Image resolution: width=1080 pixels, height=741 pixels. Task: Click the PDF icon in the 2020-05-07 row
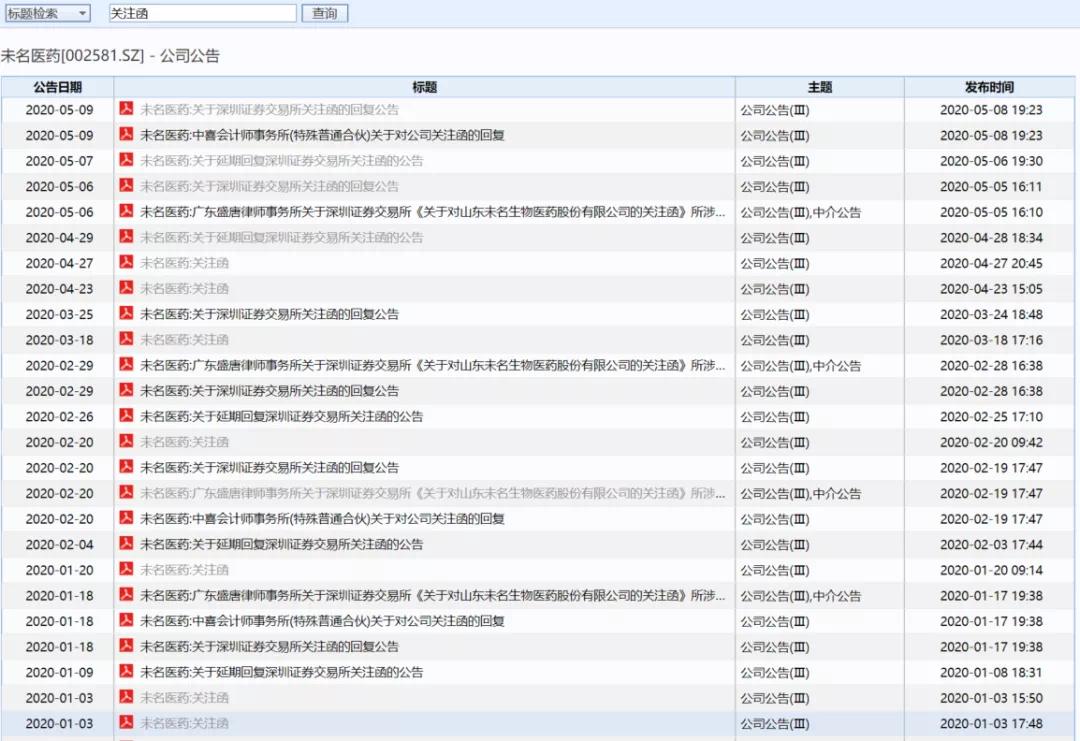[x=127, y=160]
